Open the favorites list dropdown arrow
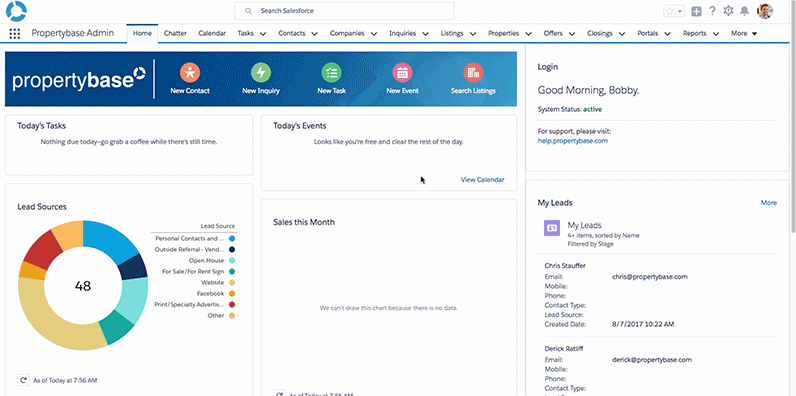Screen dimensions: 796x396 click(x=680, y=11)
